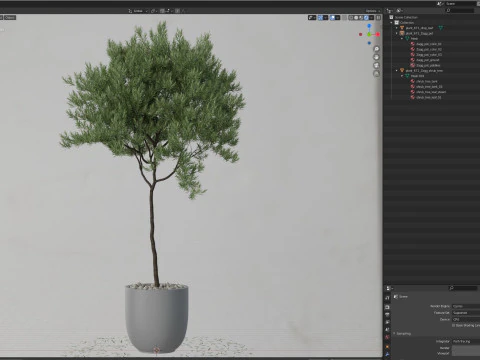Switch perspective/orthographic with the grid button

pos(377,73)
